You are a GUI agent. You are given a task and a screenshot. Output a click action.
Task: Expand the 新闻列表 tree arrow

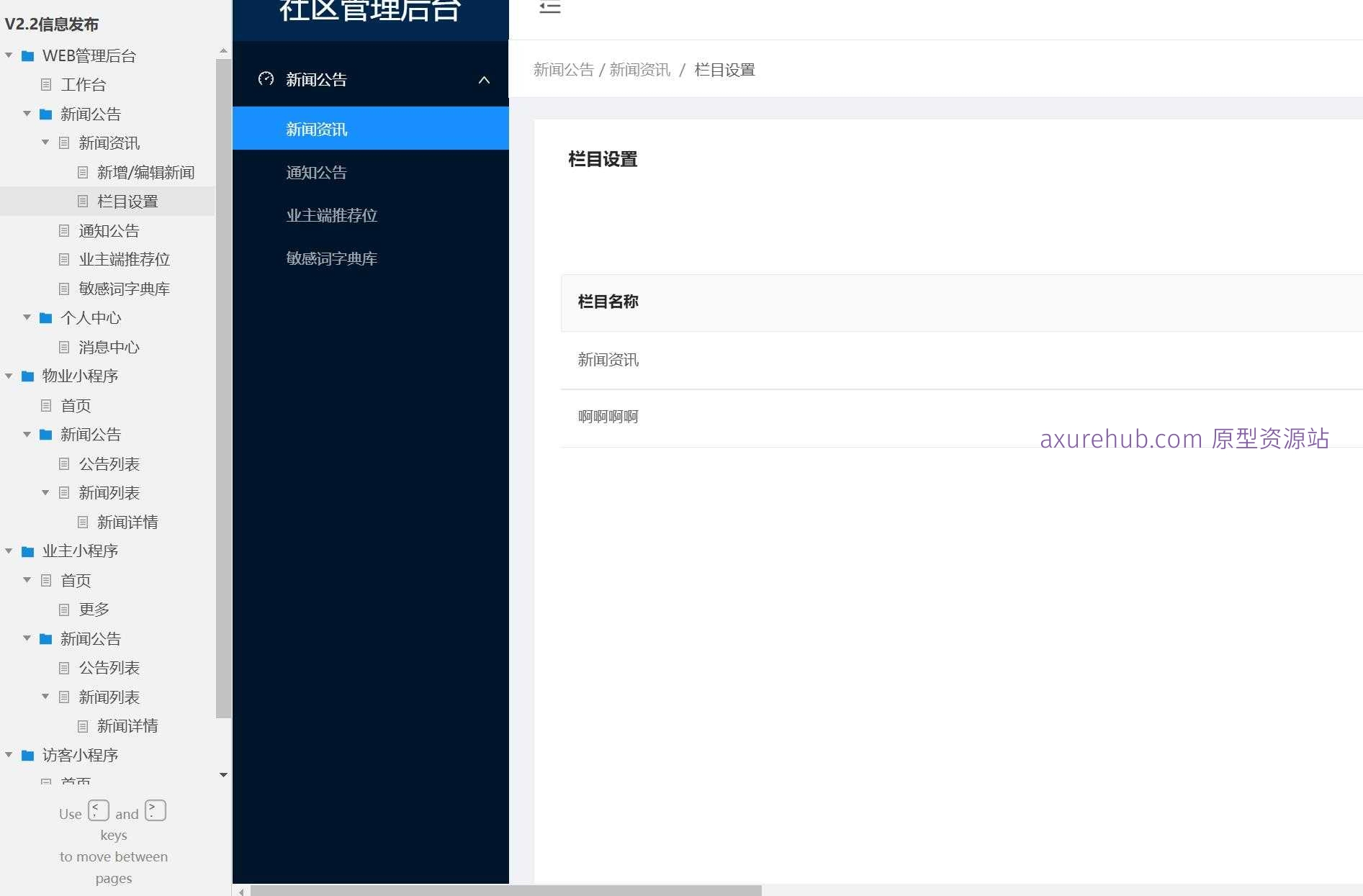pyautogui.click(x=45, y=493)
